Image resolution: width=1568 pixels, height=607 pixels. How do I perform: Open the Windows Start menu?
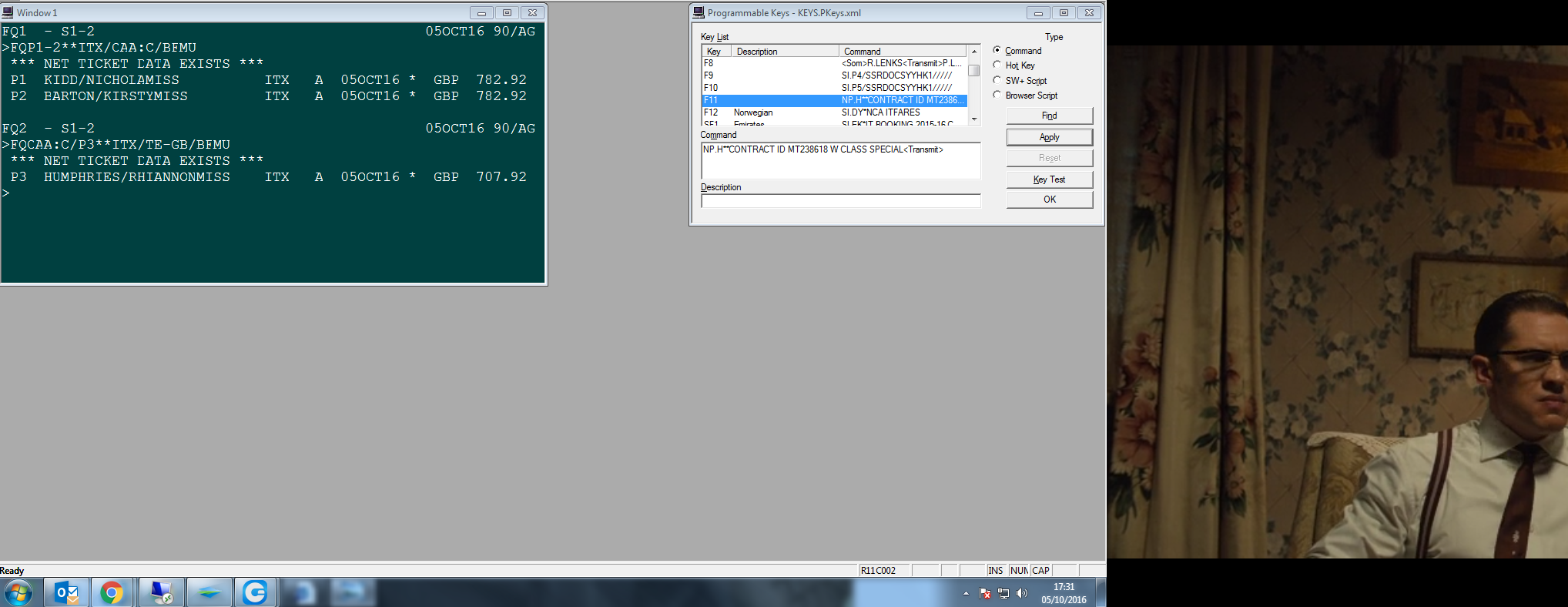click(18, 593)
